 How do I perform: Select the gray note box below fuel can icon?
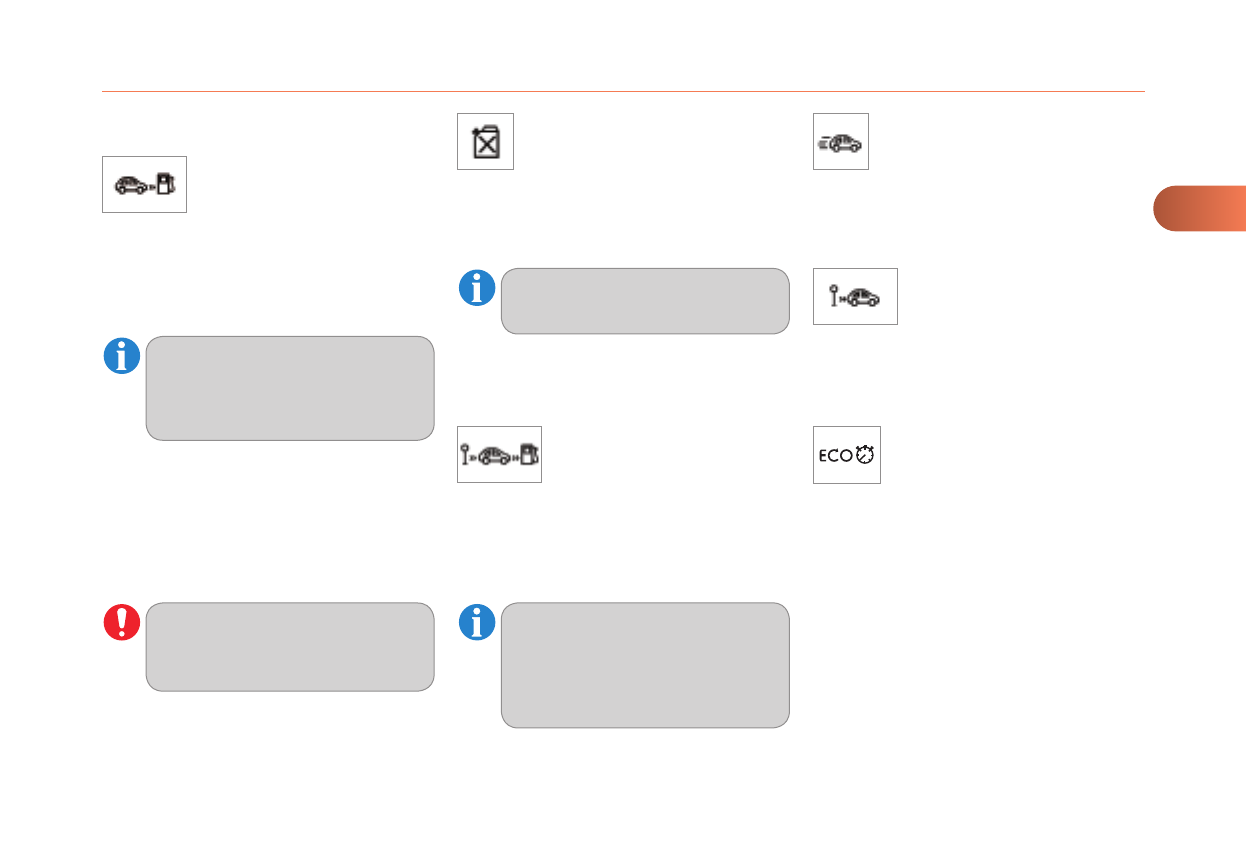click(645, 300)
